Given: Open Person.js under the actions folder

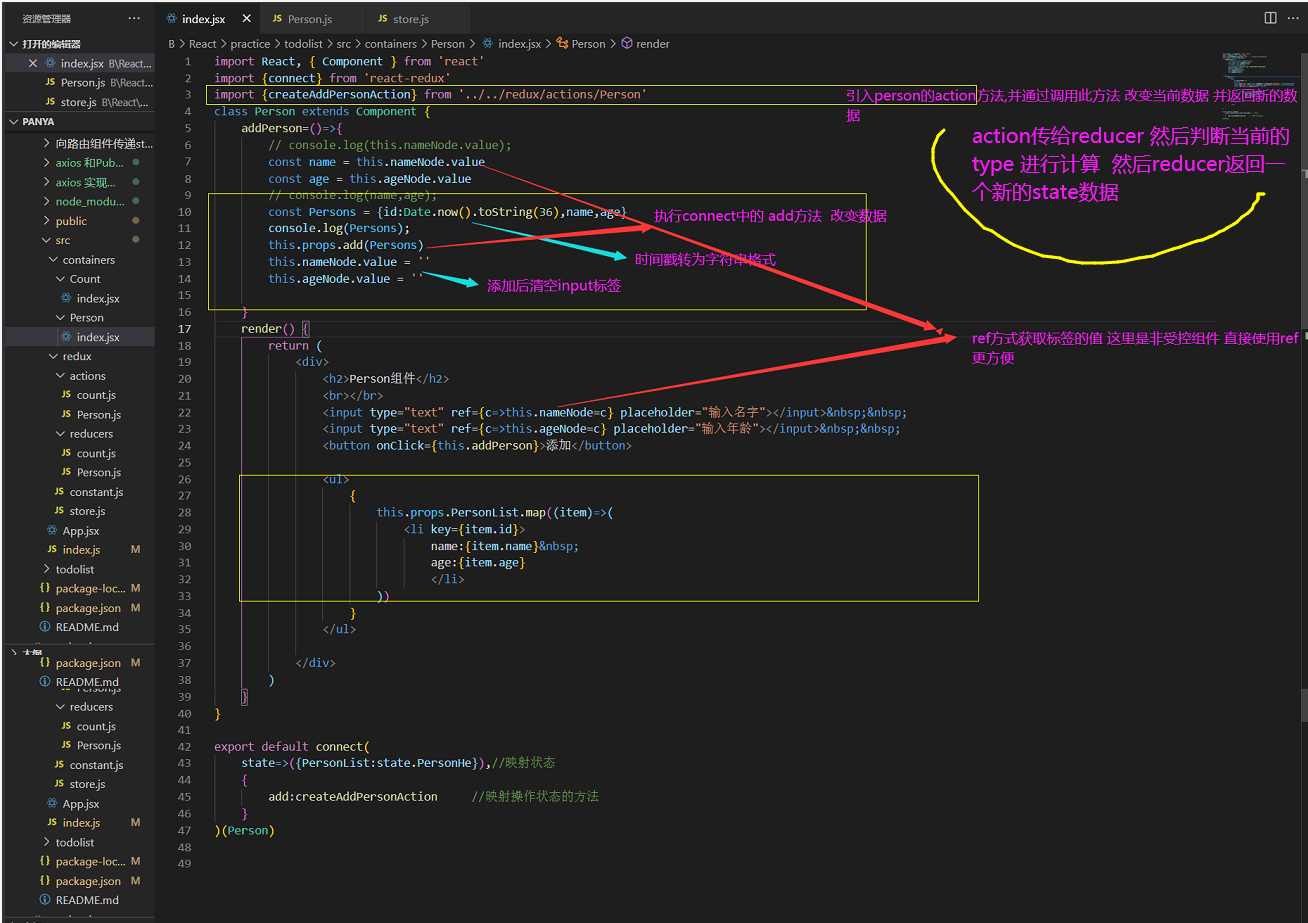Looking at the screenshot, I should pyautogui.click(x=98, y=414).
